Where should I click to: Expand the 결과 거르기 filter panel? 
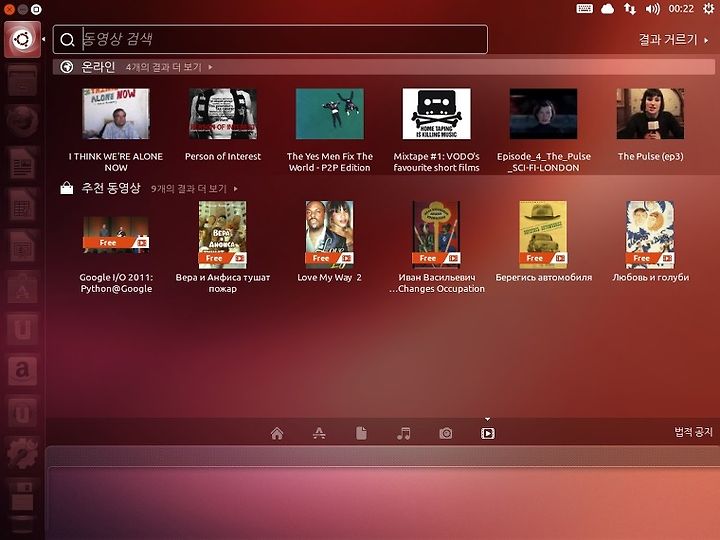tap(673, 40)
